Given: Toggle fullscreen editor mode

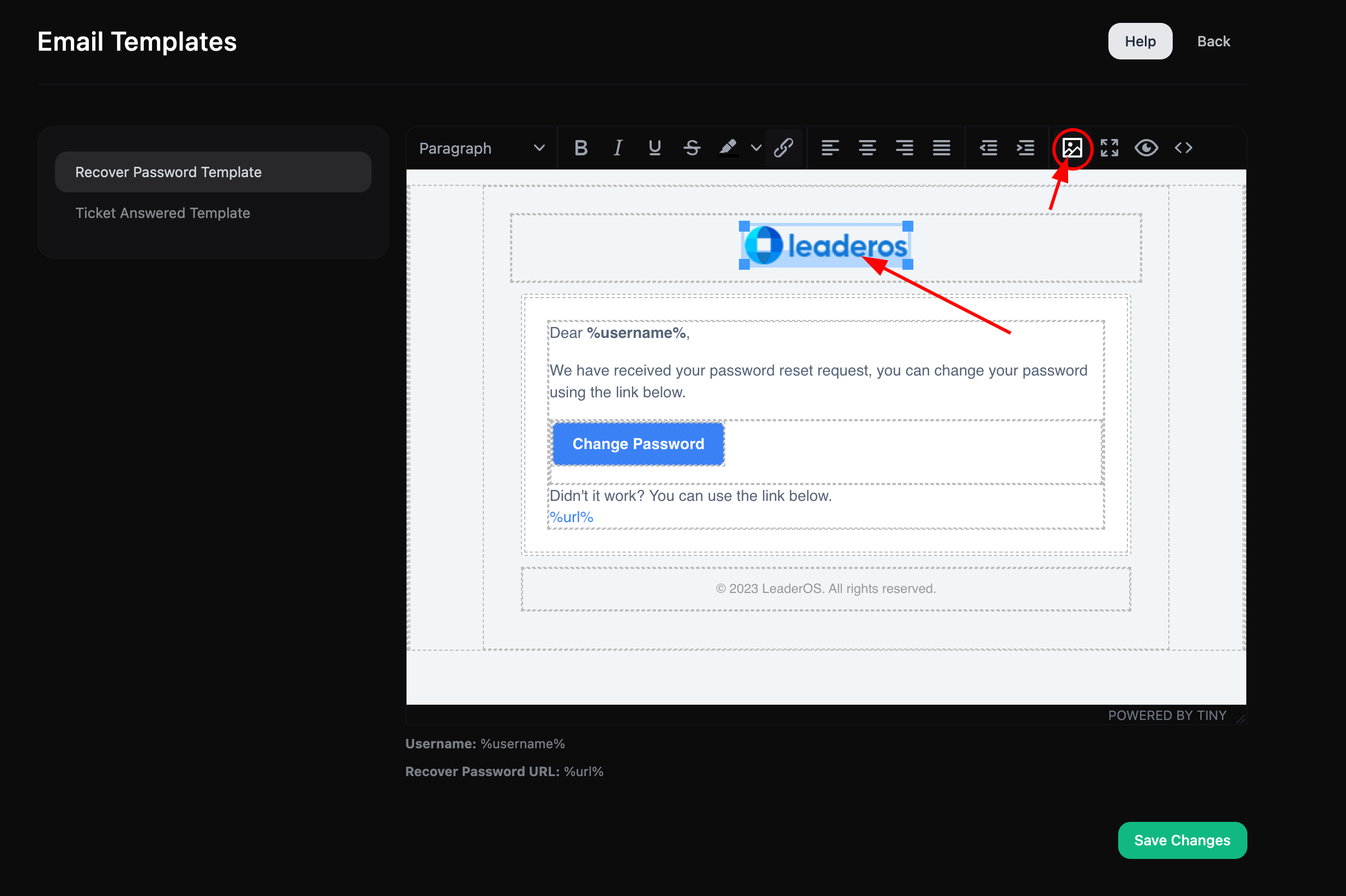Looking at the screenshot, I should 1109,148.
